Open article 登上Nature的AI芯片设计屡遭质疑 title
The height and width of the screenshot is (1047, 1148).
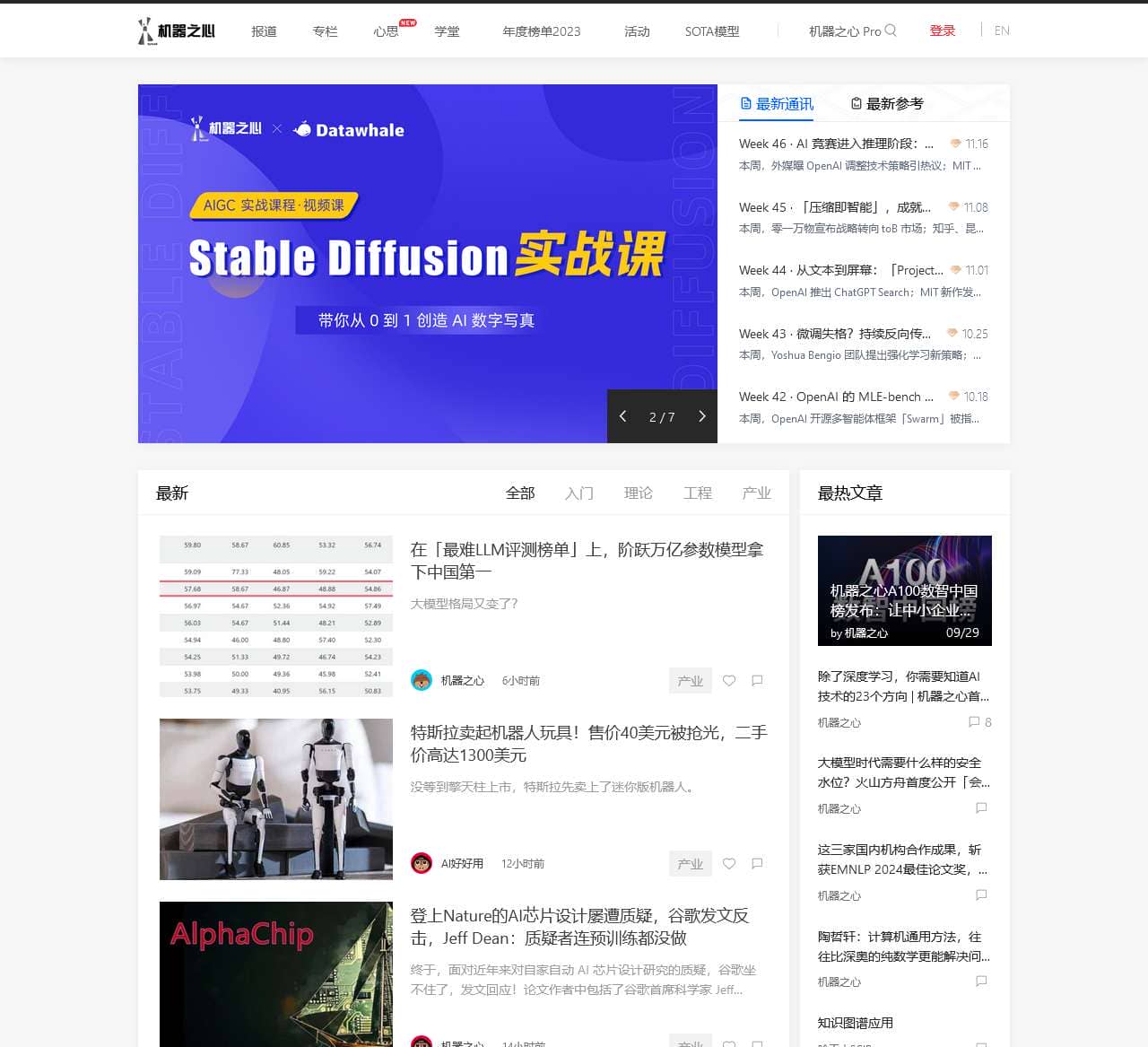click(580, 927)
